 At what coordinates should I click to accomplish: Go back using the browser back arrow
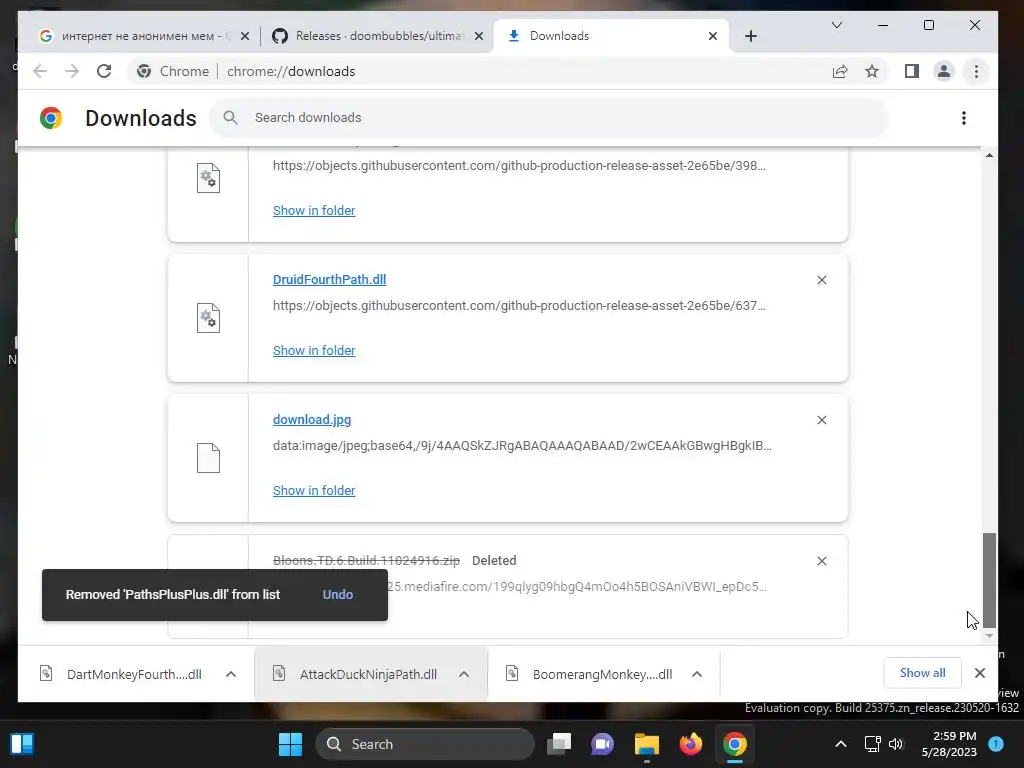pos(40,71)
